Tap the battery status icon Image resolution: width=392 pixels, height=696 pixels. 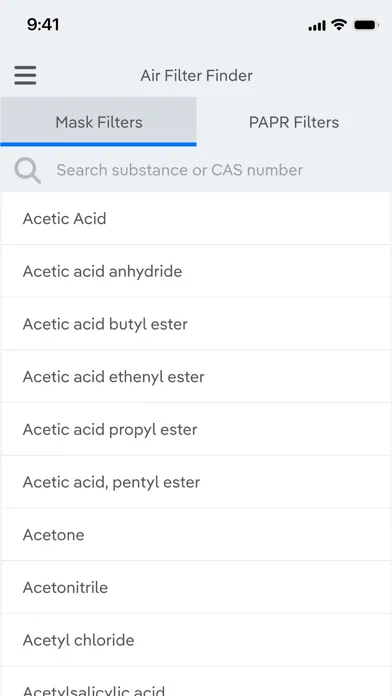[366, 25]
